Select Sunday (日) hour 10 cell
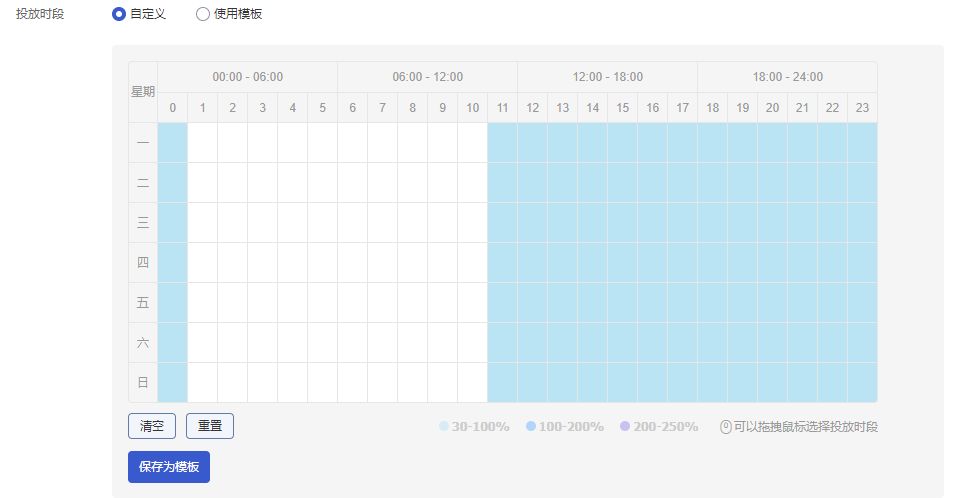This screenshot has height=498, width=969. (472, 382)
